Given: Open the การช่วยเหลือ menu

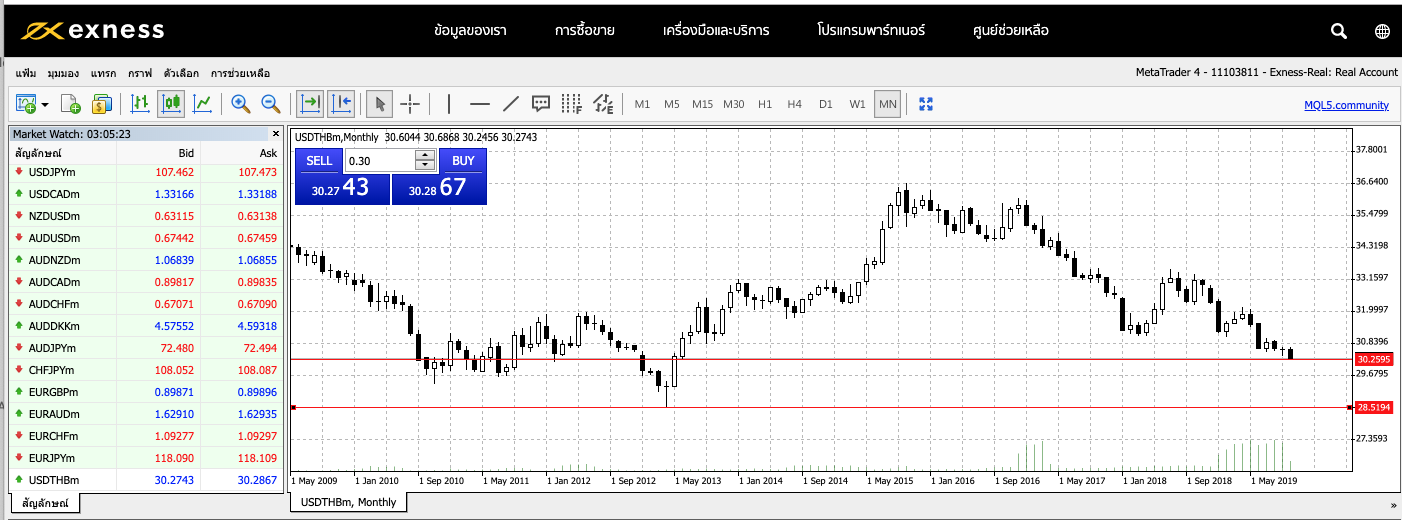Looking at the screenshot, I should point(240,73).
